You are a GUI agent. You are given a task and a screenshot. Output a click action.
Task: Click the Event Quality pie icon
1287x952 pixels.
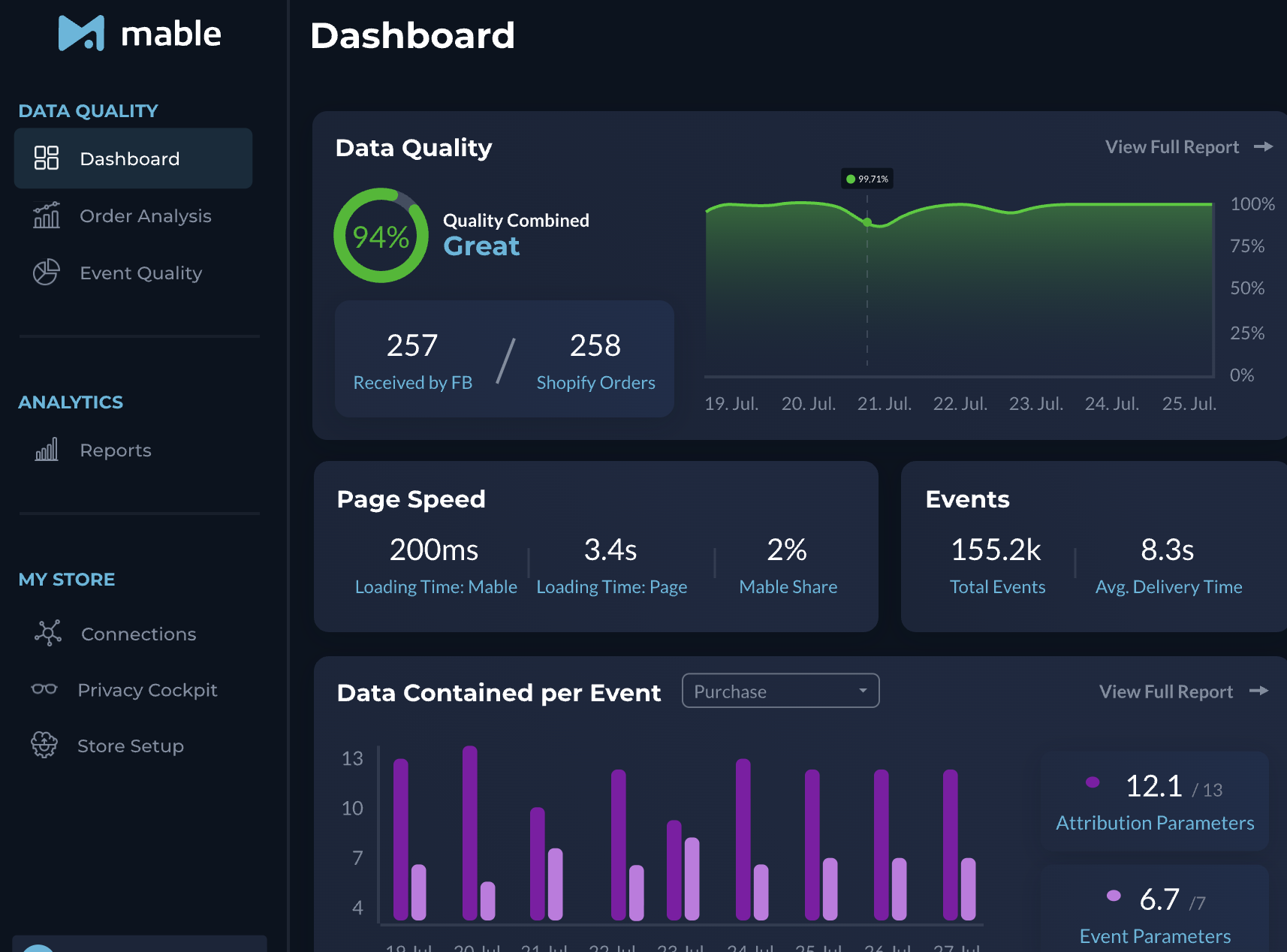[47, 273]
